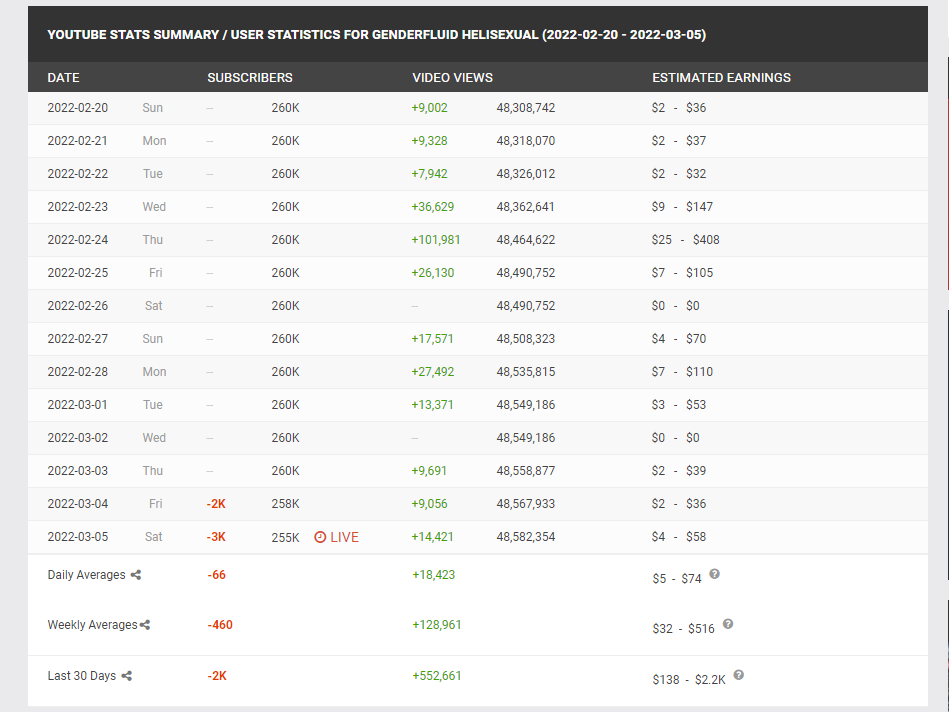Click the share icon beside Last 30 Days
The image size is (949, 712).
[126, 676]
